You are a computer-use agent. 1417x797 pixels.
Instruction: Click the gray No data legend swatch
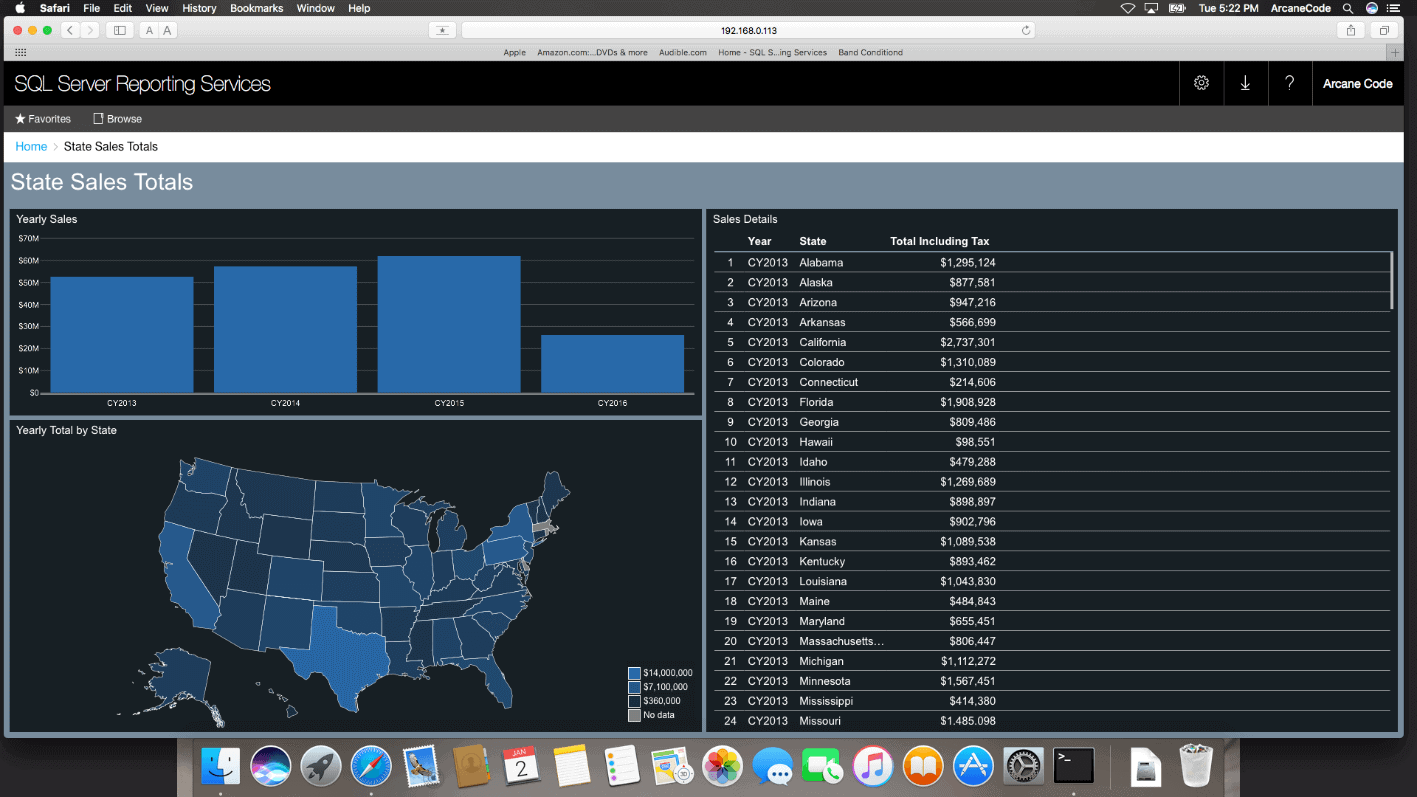pyautogui.click(x=634, y=715)
